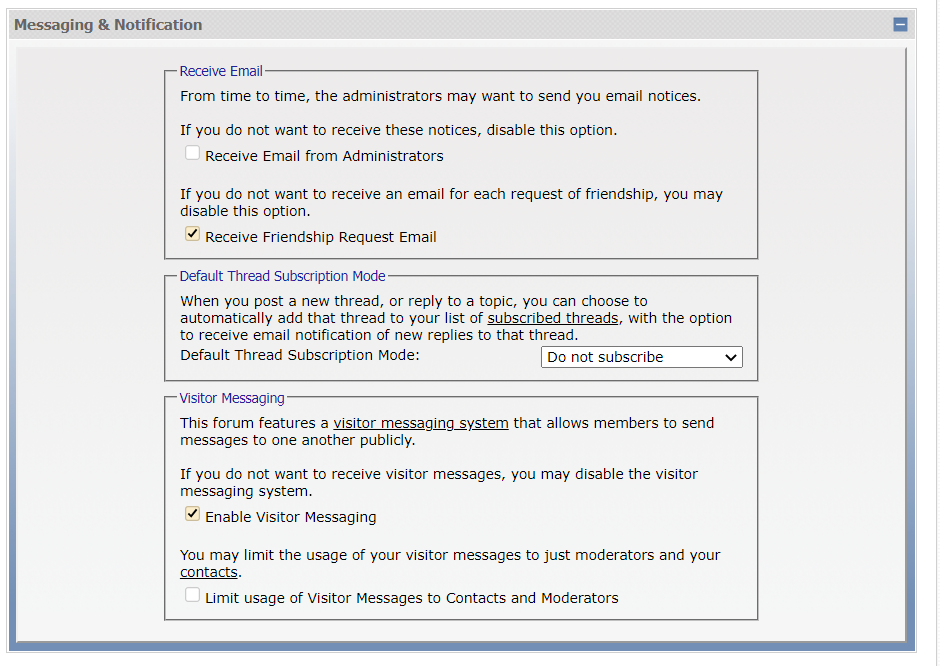This screenshot has width=940, height=666.
Task: Click the Receive Friendship Request Email label
Action: tap(321, 237)
